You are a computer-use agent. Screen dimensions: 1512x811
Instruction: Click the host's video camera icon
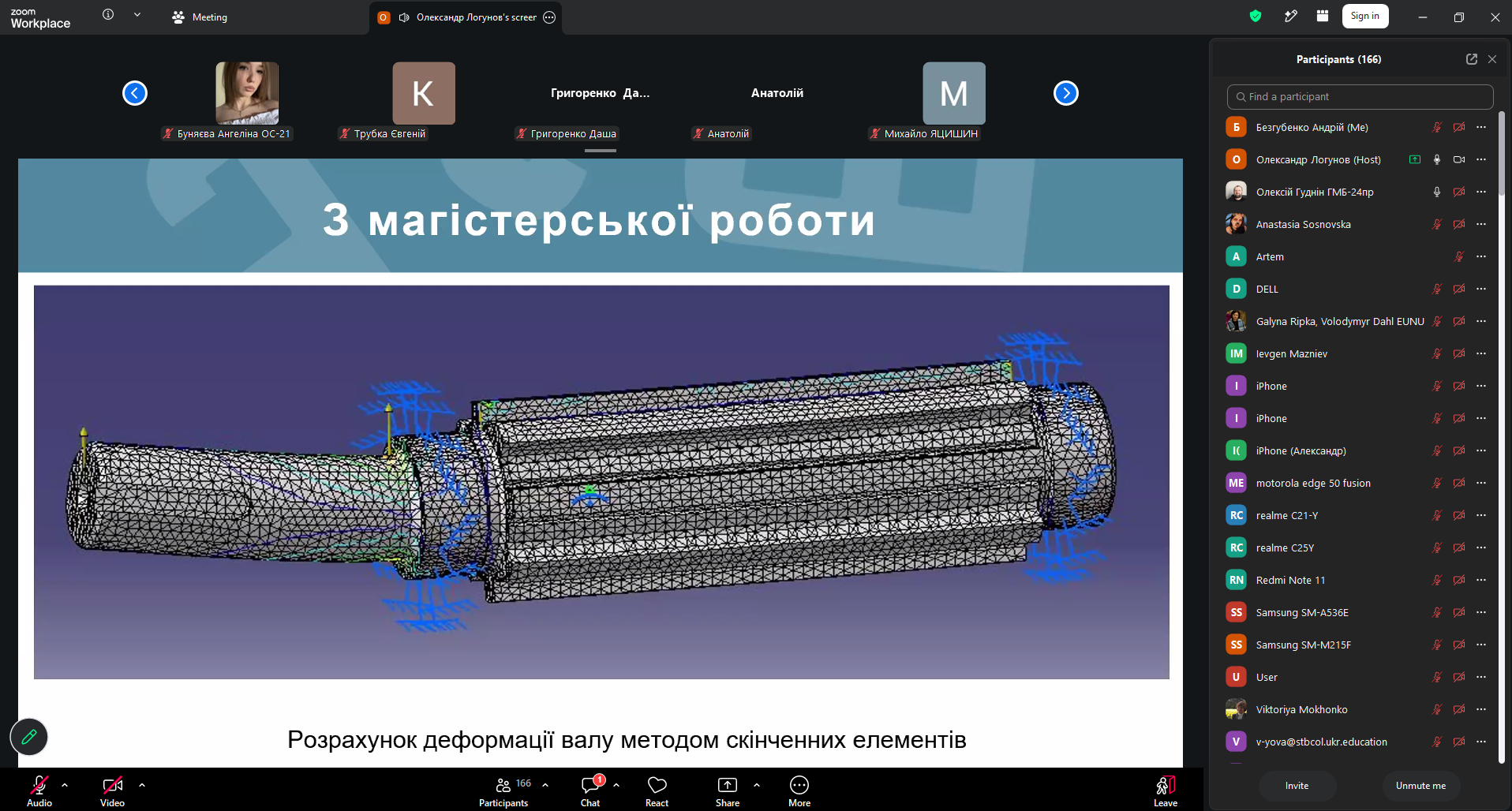click(x=1459, y=159)
